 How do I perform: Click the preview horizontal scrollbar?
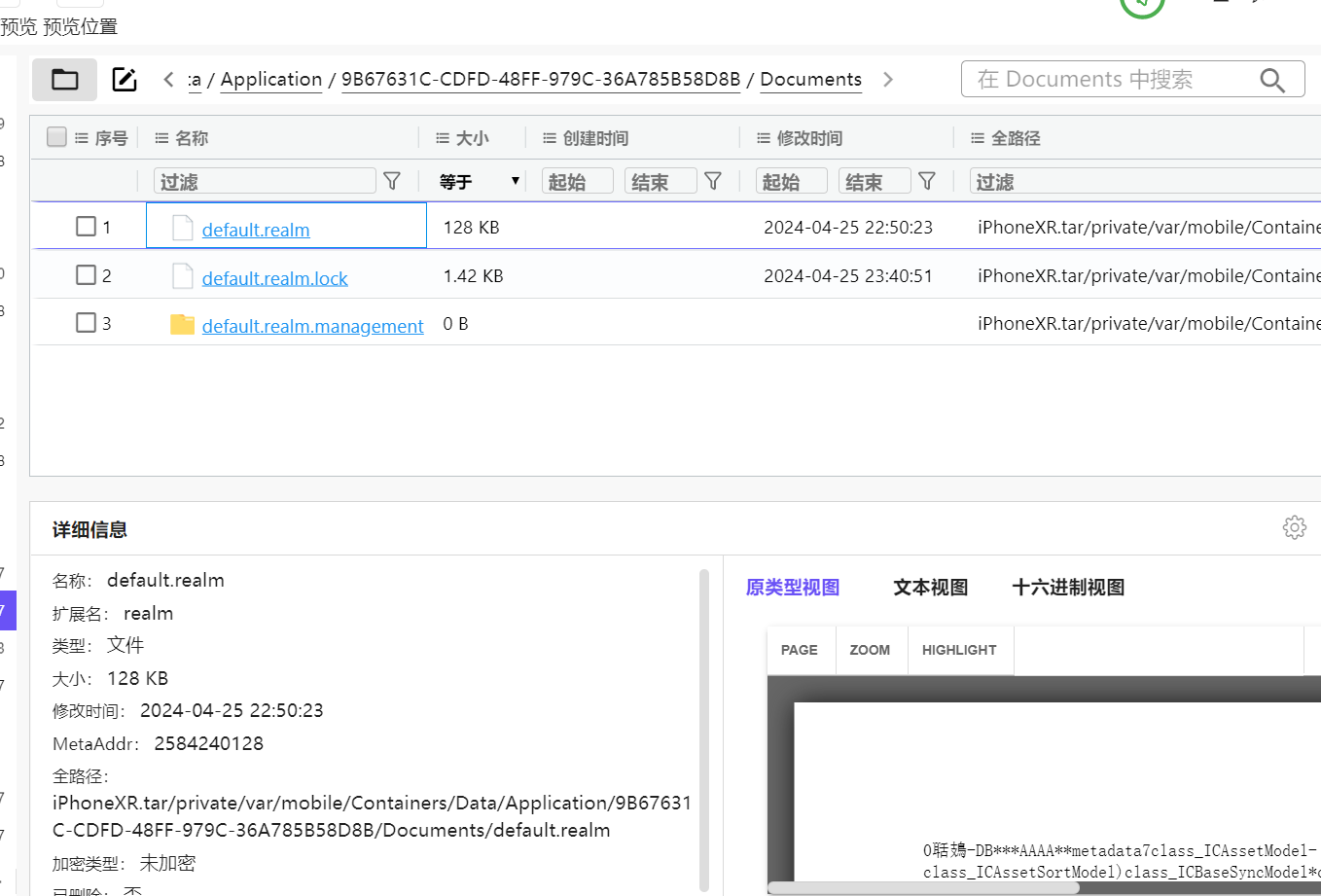coord(923,887)
